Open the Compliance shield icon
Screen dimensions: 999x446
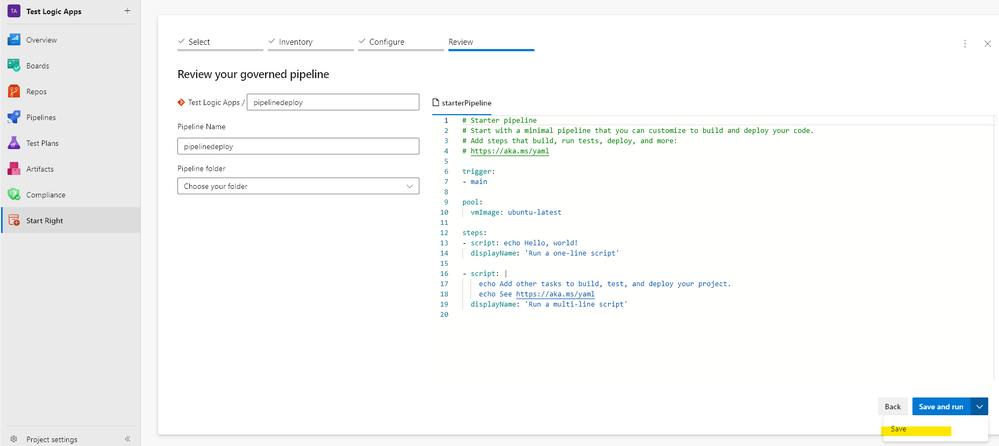click(x=14, y=195)
